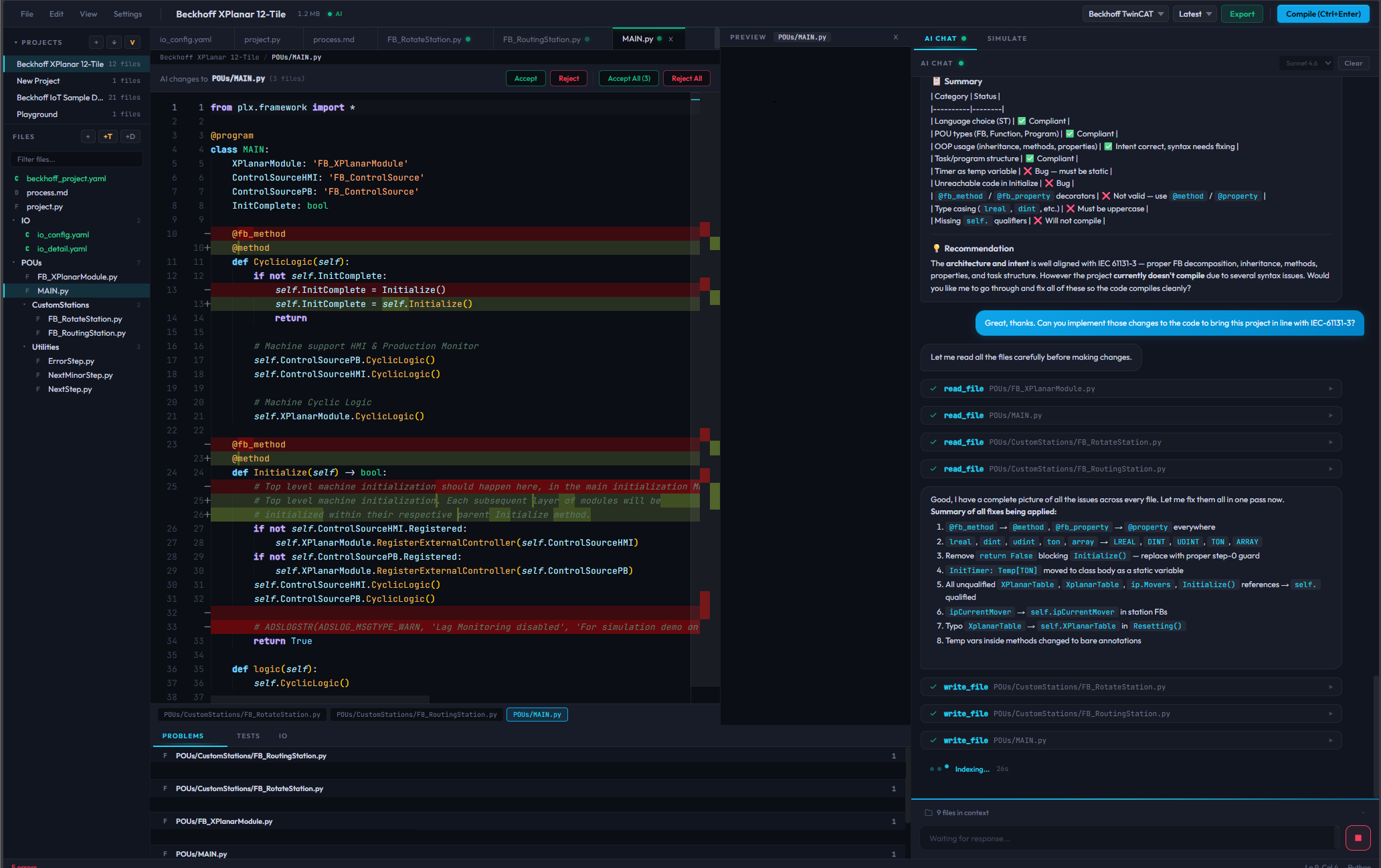The image size is (1381, 868).
Task: Add a document via the "+D" icon
Action: 130,136
